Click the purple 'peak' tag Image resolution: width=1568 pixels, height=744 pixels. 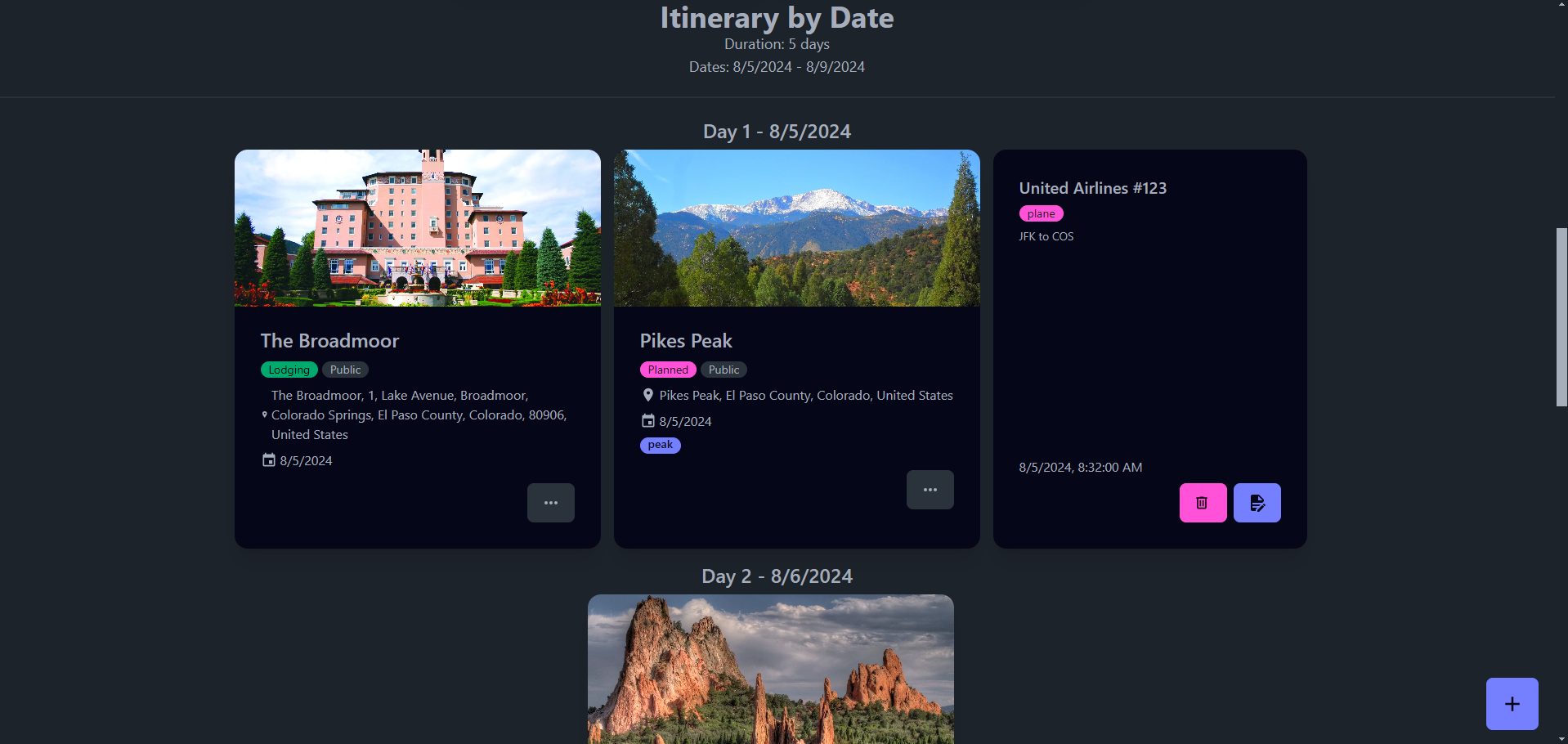coord(660,445)
